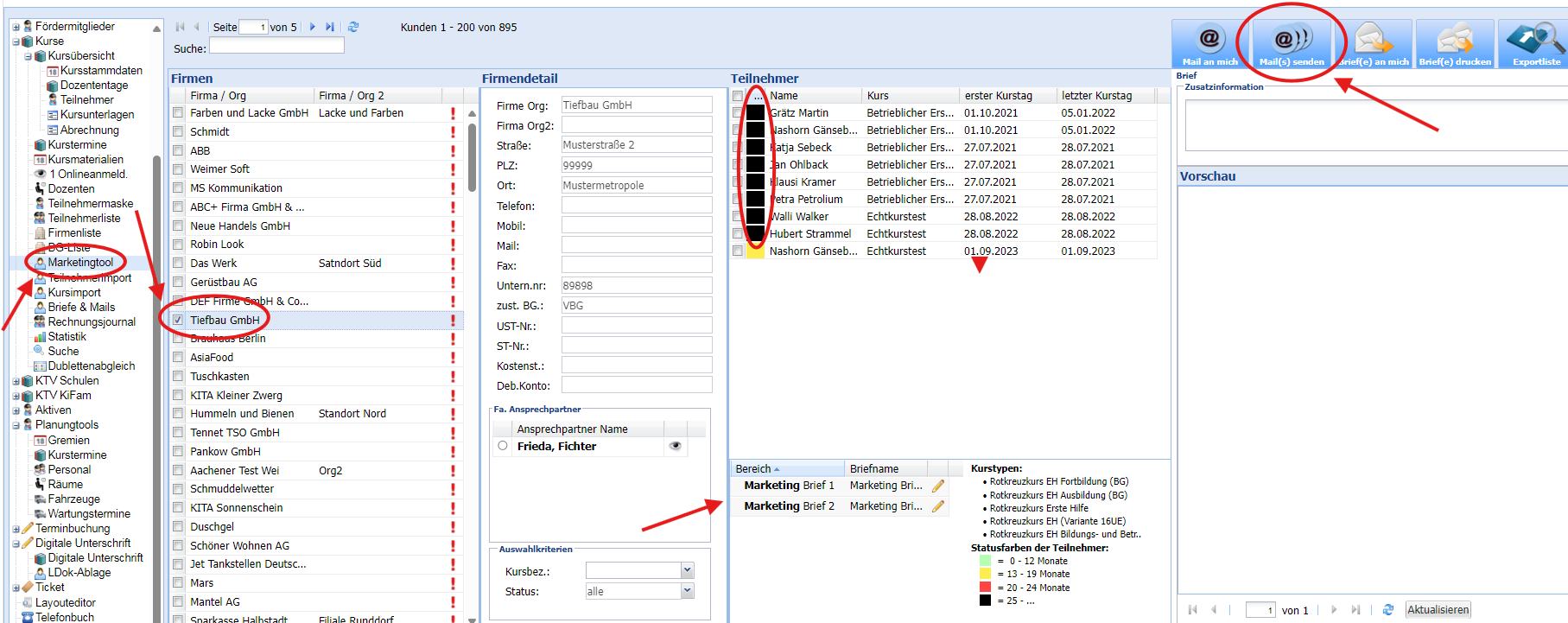Click the 'Mail an mich' toolbar icon
This screenshot has height=623, width=1568.
pyautogui.click(x=1209, y=43)
